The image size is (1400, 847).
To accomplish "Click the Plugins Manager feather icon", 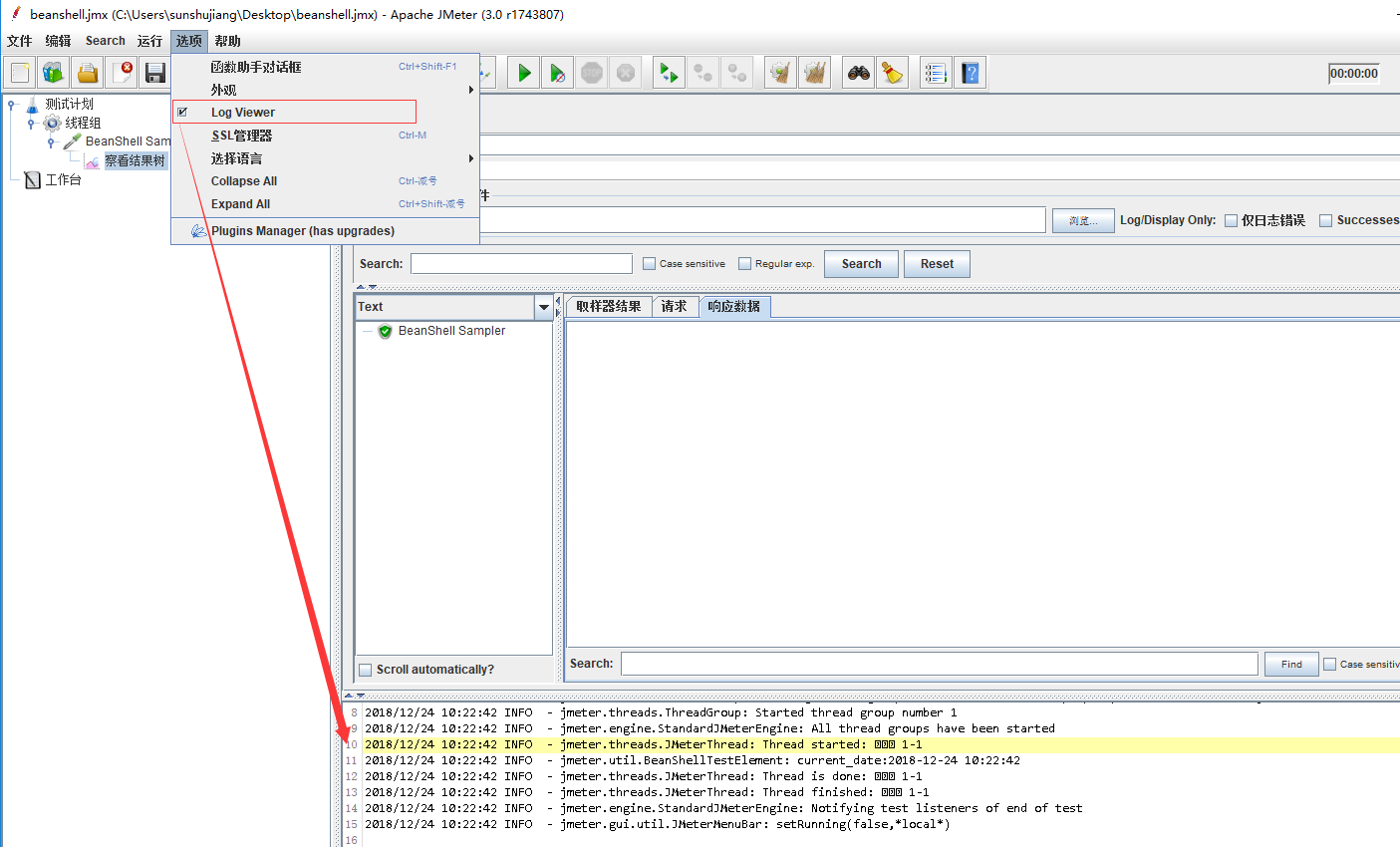I will [x=198, y=230].
